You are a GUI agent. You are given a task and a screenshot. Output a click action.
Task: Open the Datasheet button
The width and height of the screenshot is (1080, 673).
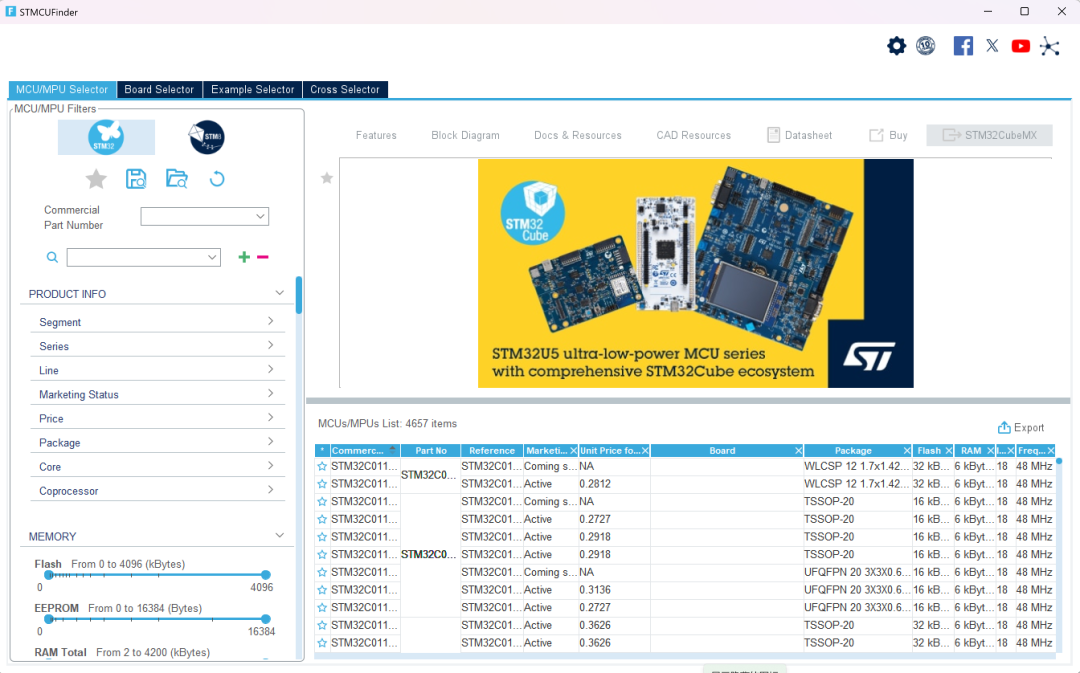[800, 135]
